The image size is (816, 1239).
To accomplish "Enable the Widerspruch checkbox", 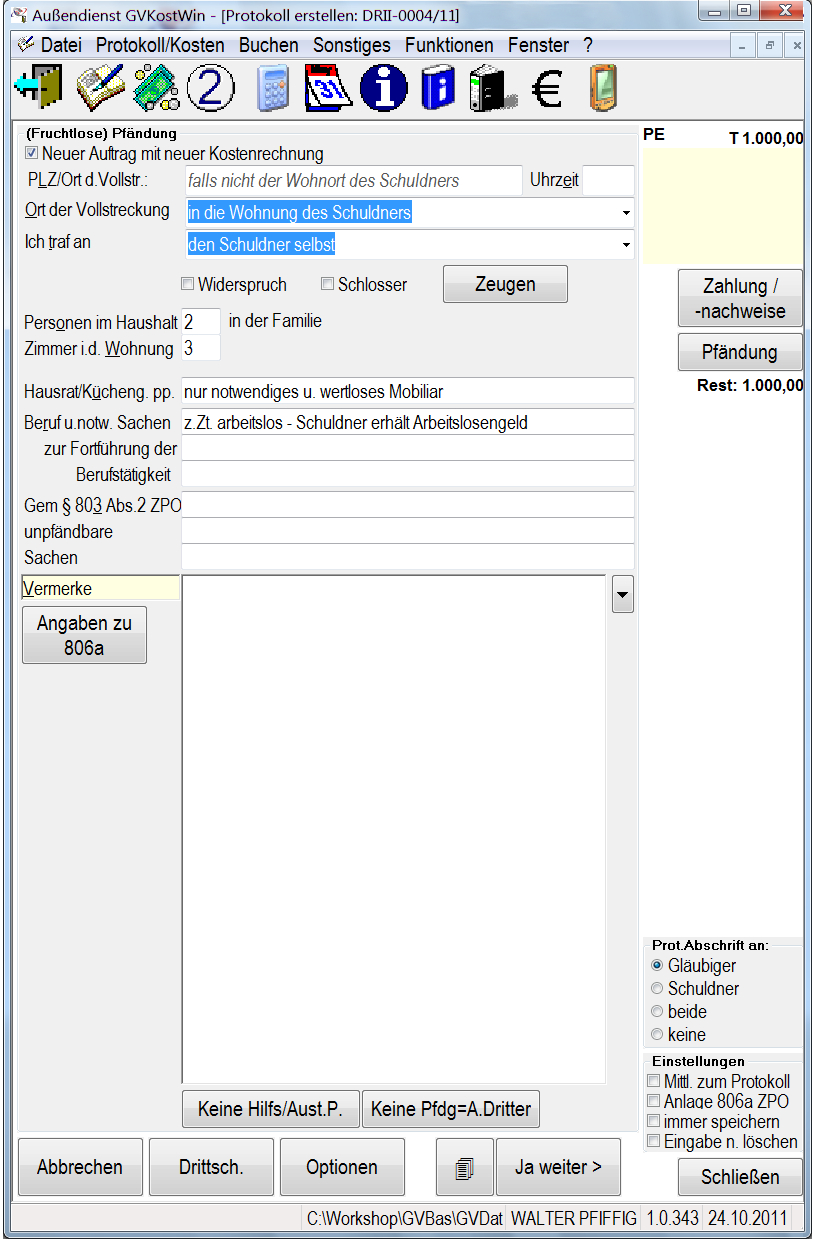I will 187,285.
